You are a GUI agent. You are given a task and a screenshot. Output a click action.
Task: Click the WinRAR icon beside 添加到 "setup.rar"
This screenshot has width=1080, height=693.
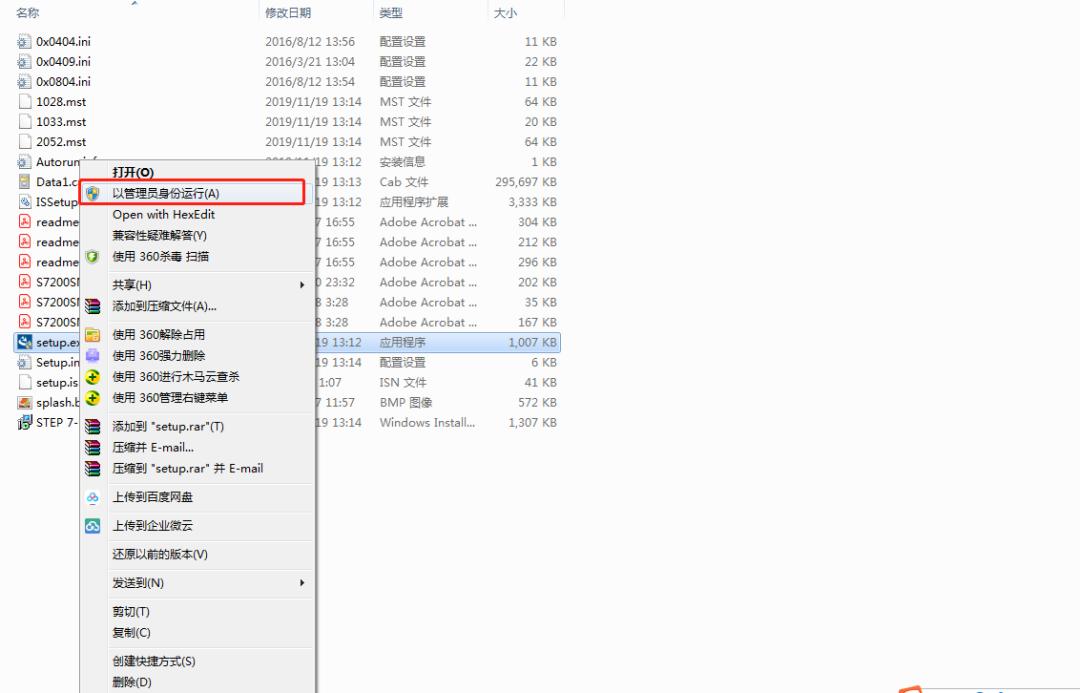pyautogui.click(x=92, y=426)
